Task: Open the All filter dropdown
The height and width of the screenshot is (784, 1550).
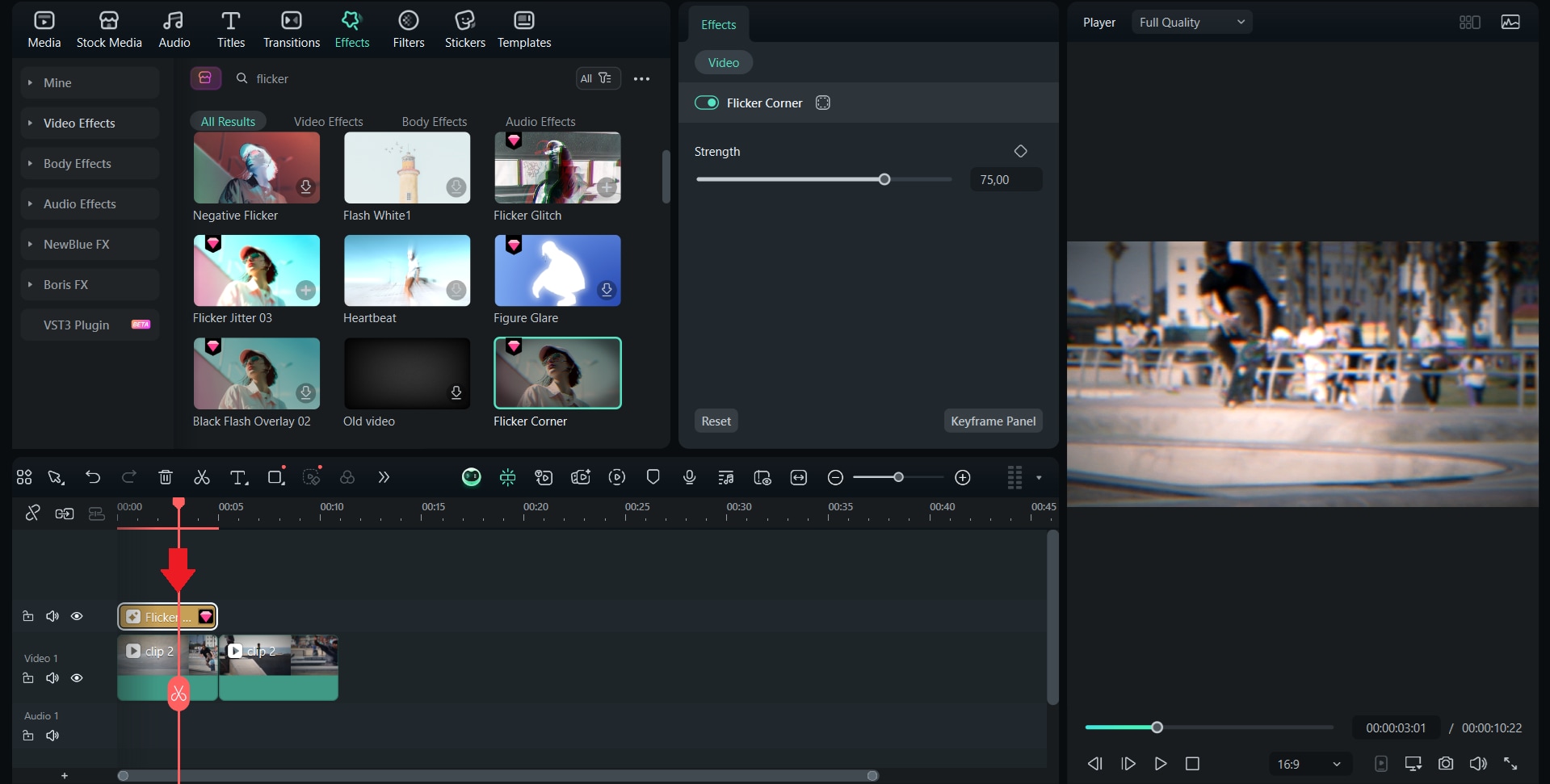Action: click(598, 78)
